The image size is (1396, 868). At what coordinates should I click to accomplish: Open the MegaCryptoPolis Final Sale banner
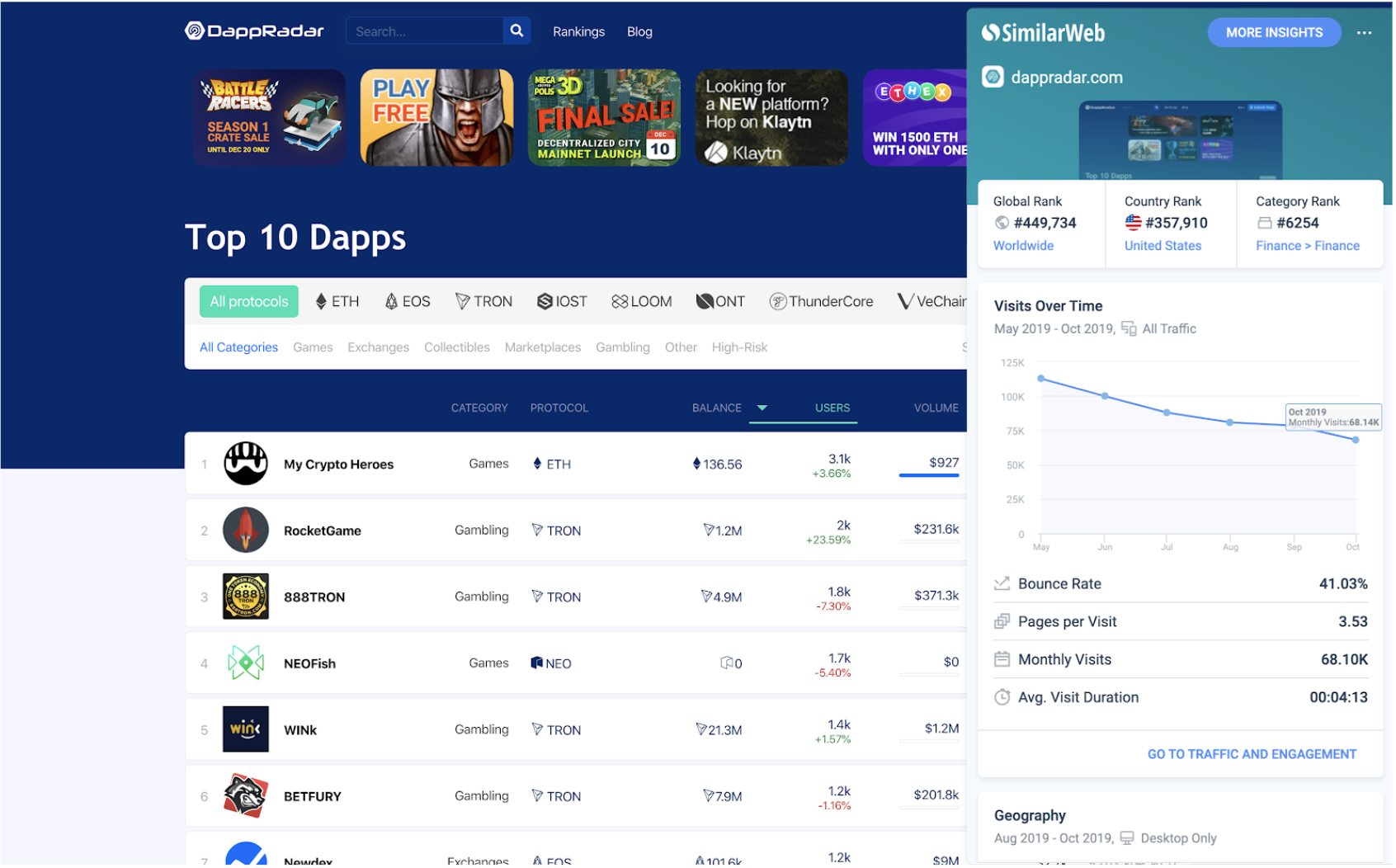click(604, 117)
